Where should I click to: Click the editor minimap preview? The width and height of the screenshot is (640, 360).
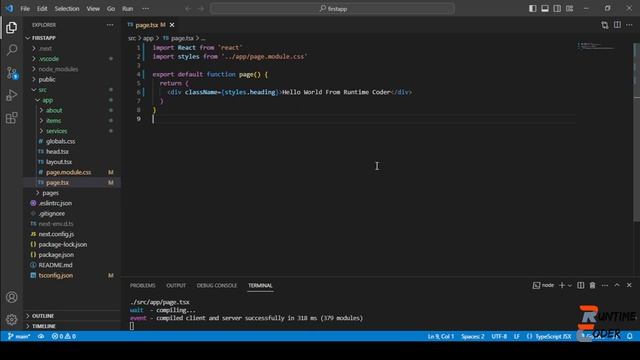pos(596,46)
